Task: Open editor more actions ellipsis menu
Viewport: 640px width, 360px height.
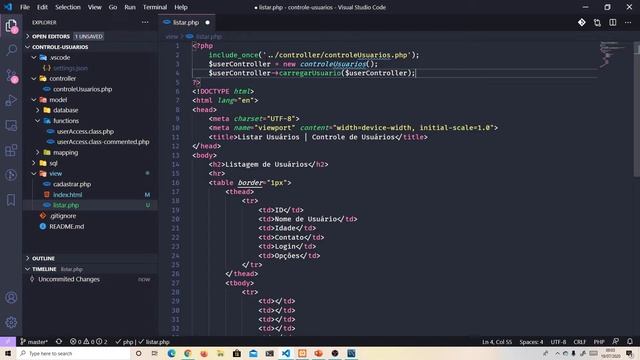Action: click(x=628, y=22)
